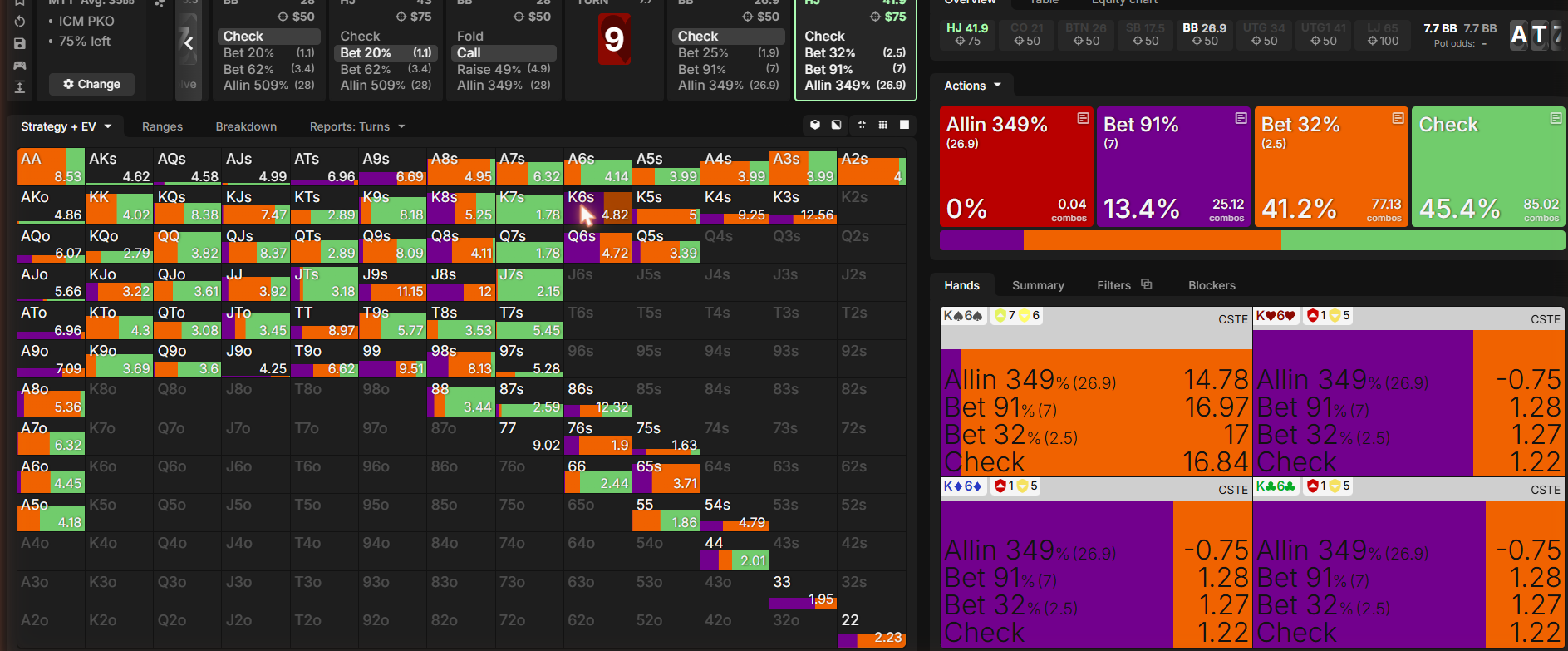
Task: Click the K♠6♠ hand combo card
Action: (1095, 391)
